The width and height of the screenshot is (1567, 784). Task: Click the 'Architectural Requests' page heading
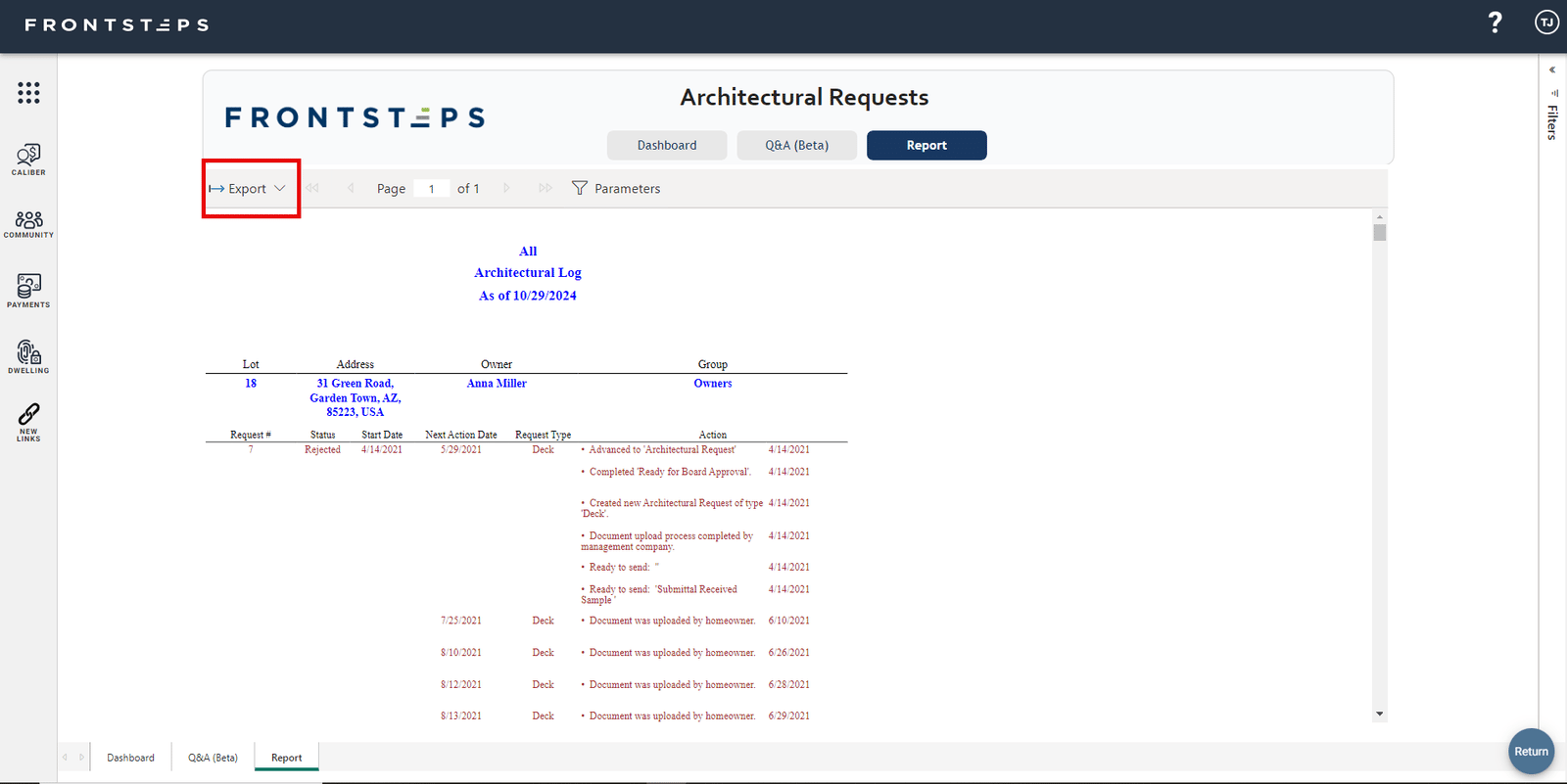pos(804,98)
